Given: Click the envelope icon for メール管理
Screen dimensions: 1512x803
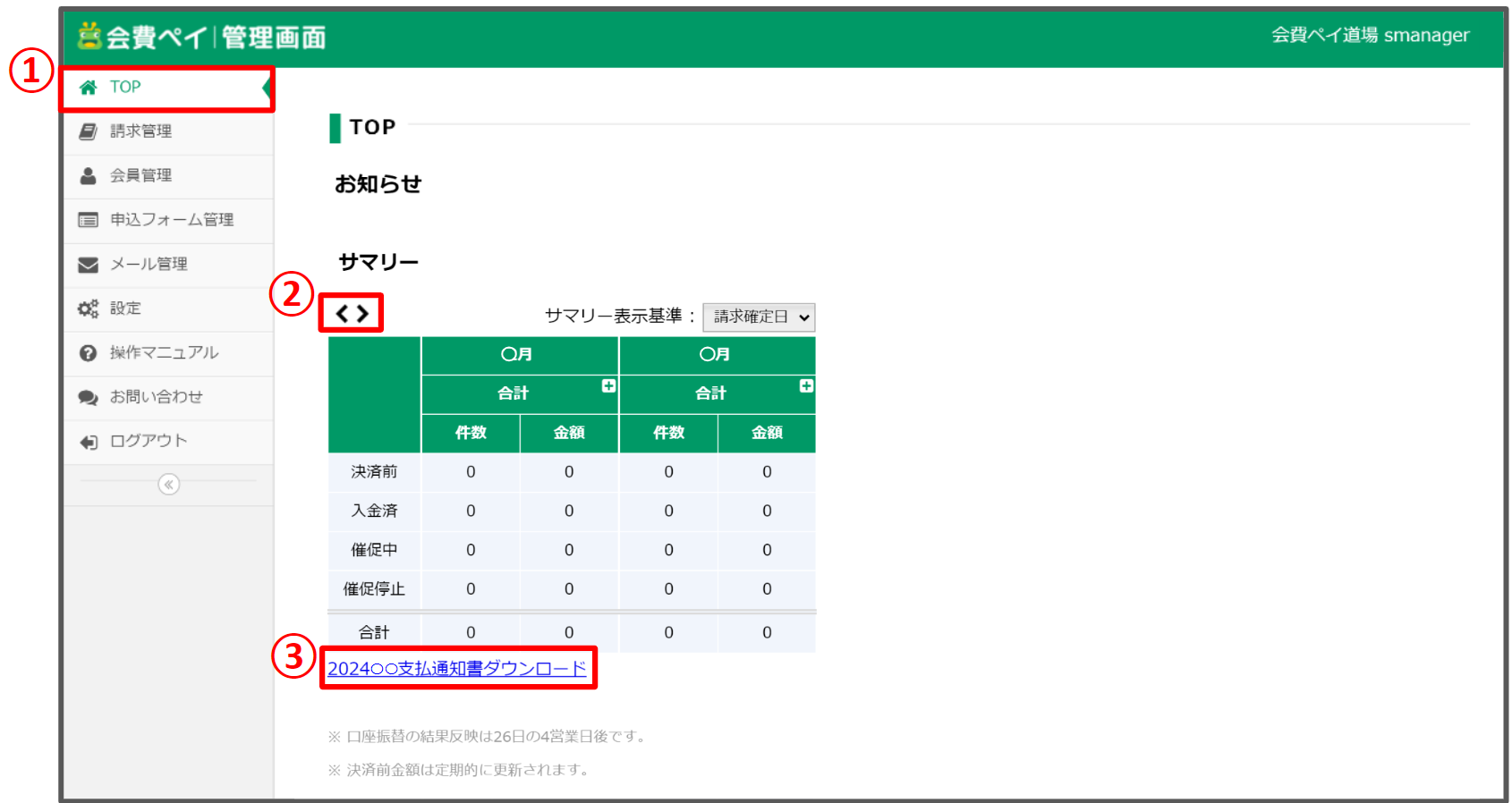Looking at the screenshot, I should click(x=88, y=265).
